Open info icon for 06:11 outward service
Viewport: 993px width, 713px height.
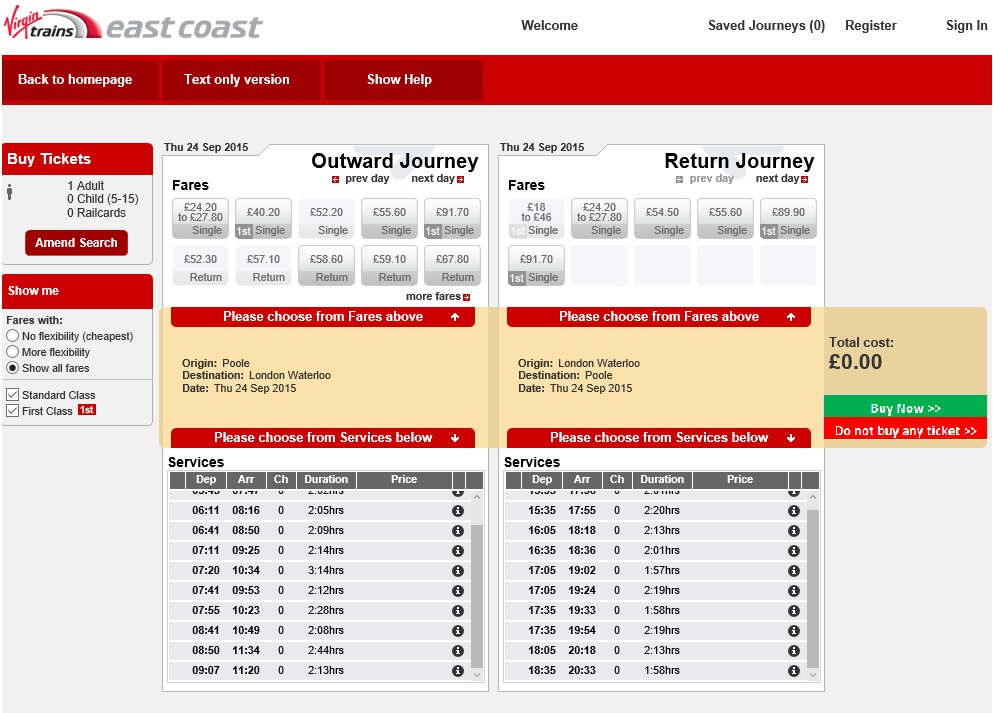(458, 510)
